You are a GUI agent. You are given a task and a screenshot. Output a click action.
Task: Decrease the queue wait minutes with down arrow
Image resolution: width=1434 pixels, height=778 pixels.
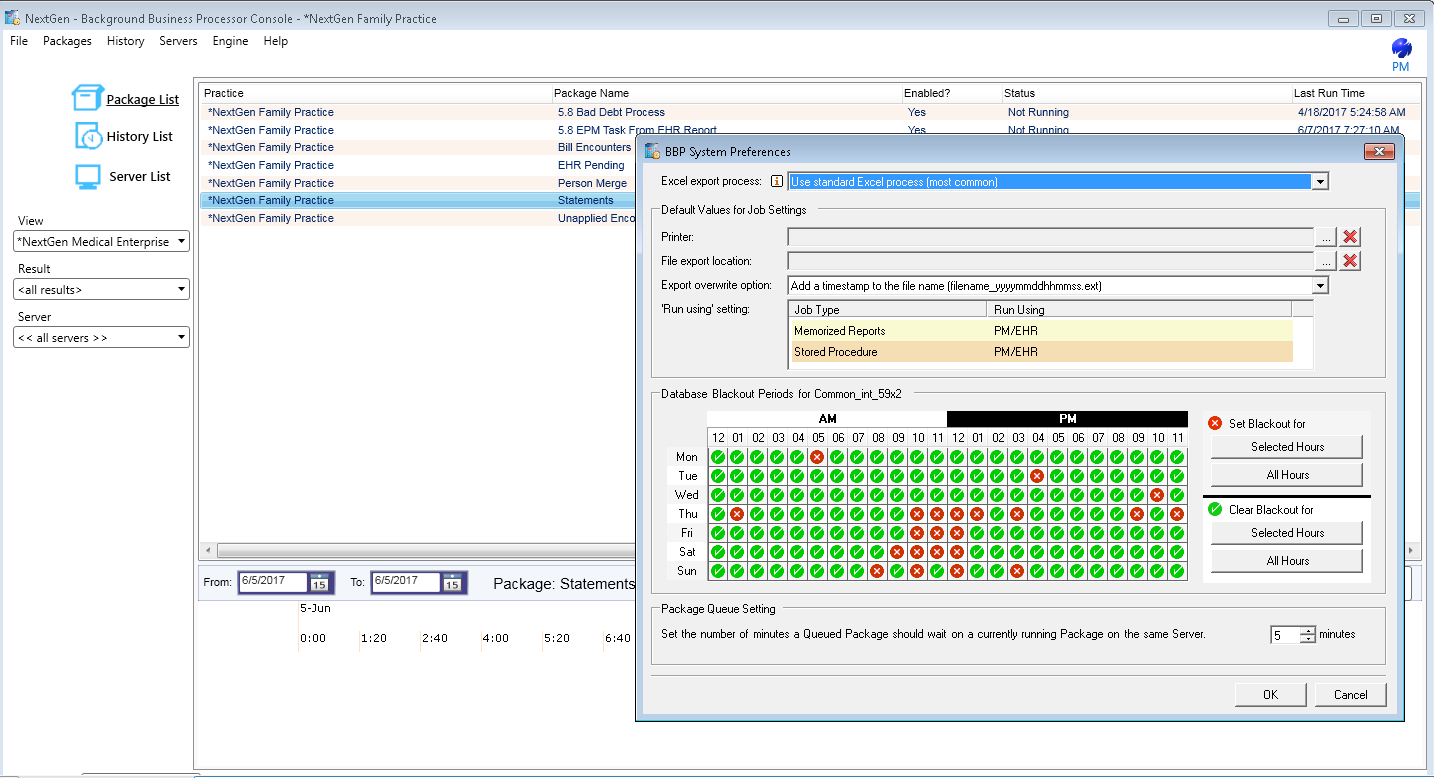coord(1307,639)
